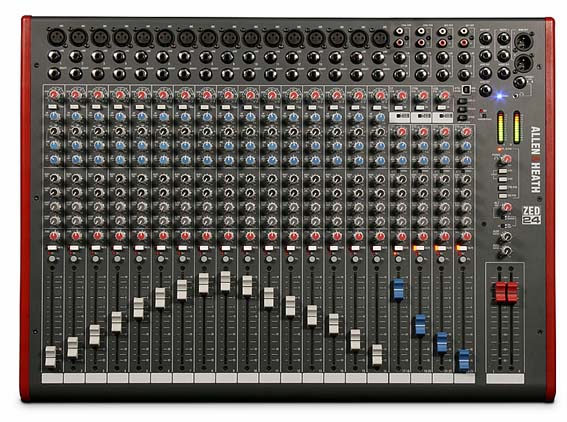Turn the channel 6 red gain knob
The height and width of the screenshot is (422, 567).
pyautogui.click(x=163, y=95)
